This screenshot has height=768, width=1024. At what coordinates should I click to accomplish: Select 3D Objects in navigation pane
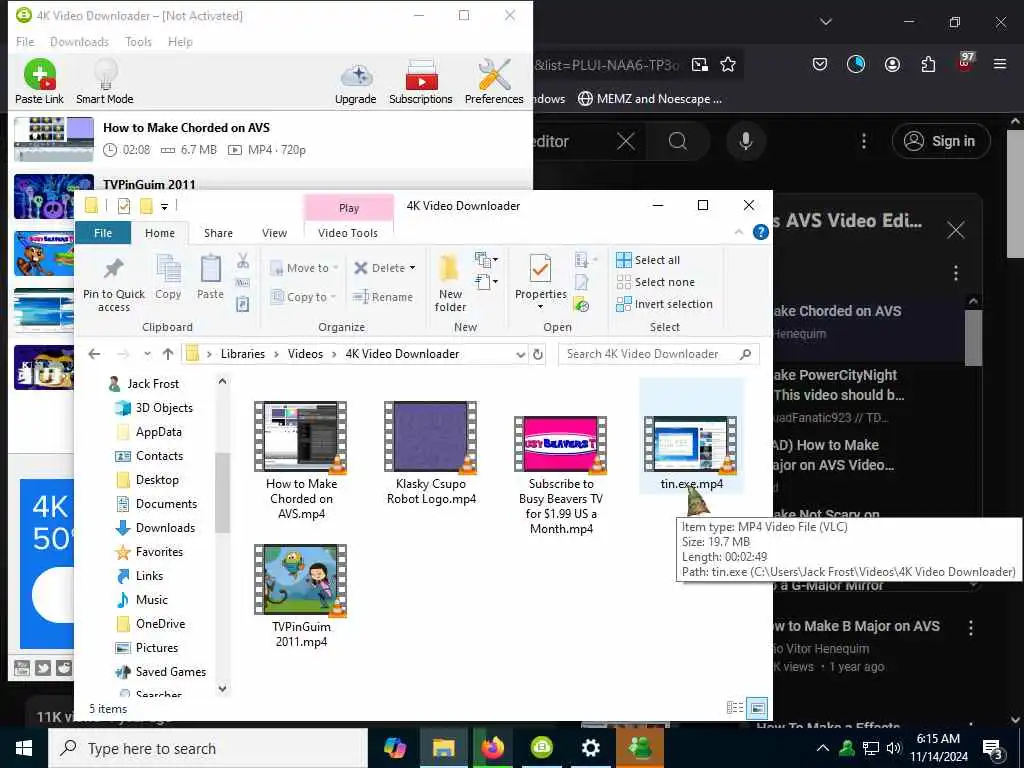click(x=164, y=408)
